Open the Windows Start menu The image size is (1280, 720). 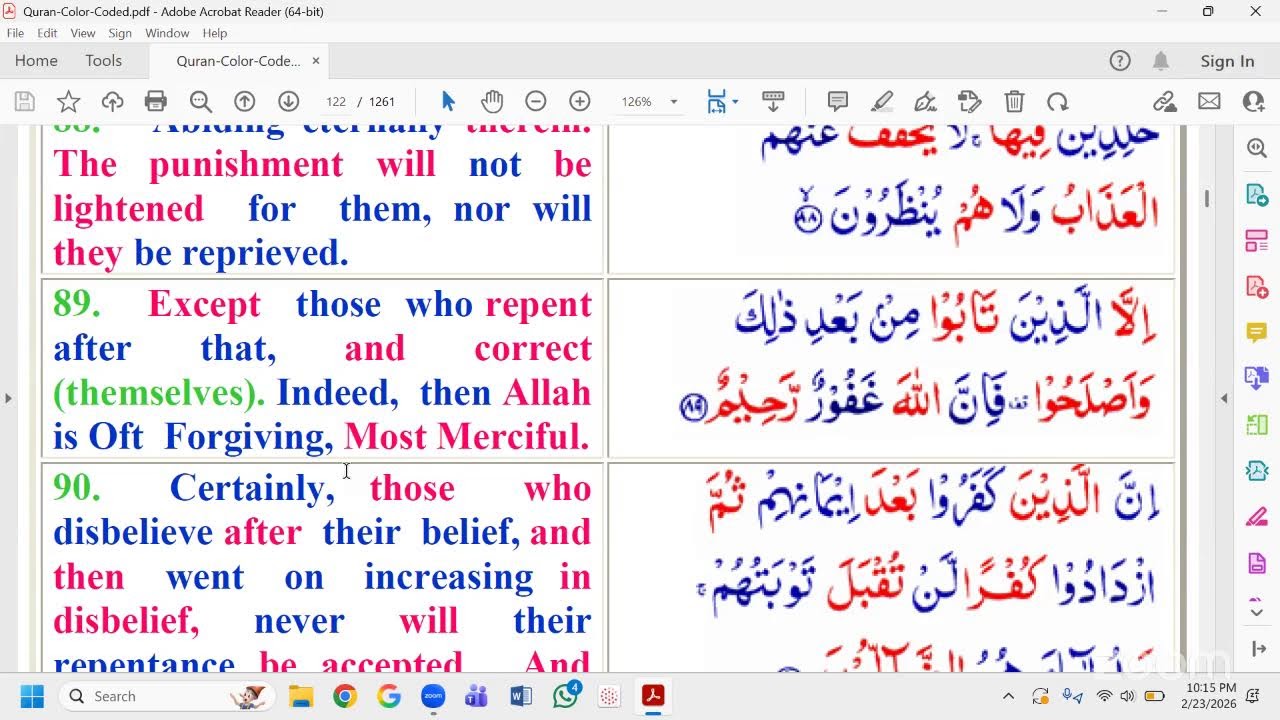32,696
